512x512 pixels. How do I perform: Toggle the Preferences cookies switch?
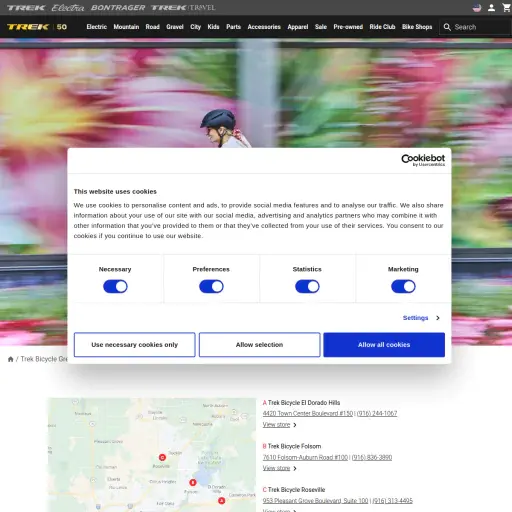(x=211, y=286)
